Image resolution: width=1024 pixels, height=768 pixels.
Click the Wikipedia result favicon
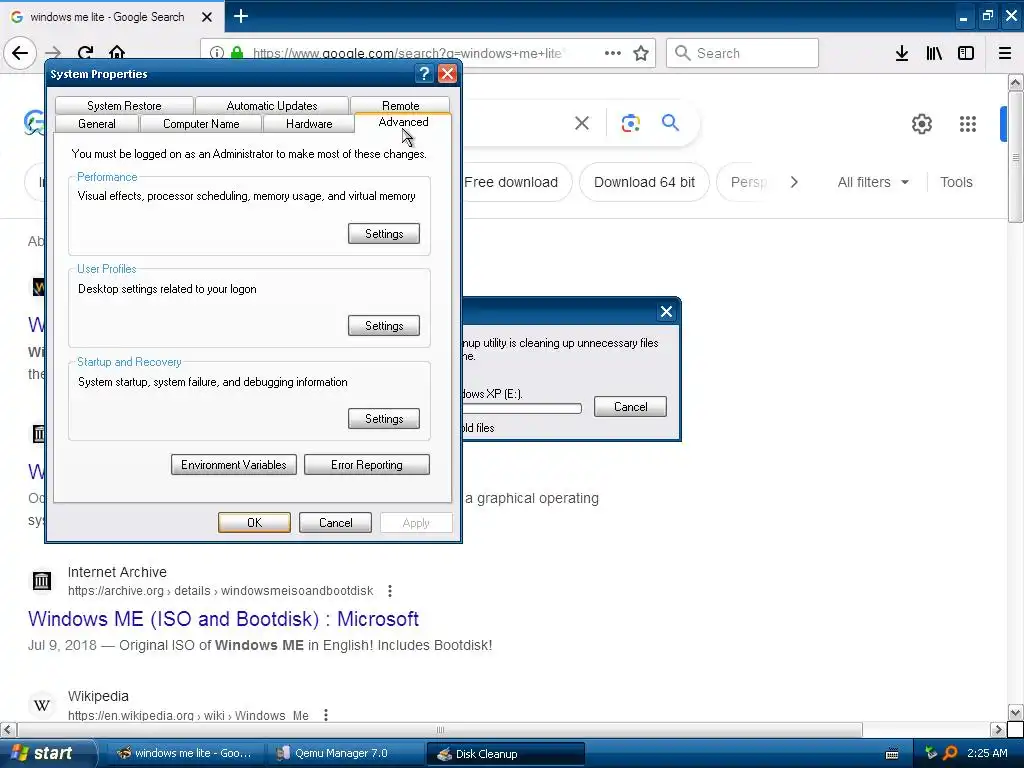pyautogui.click(x=42, y=705)
